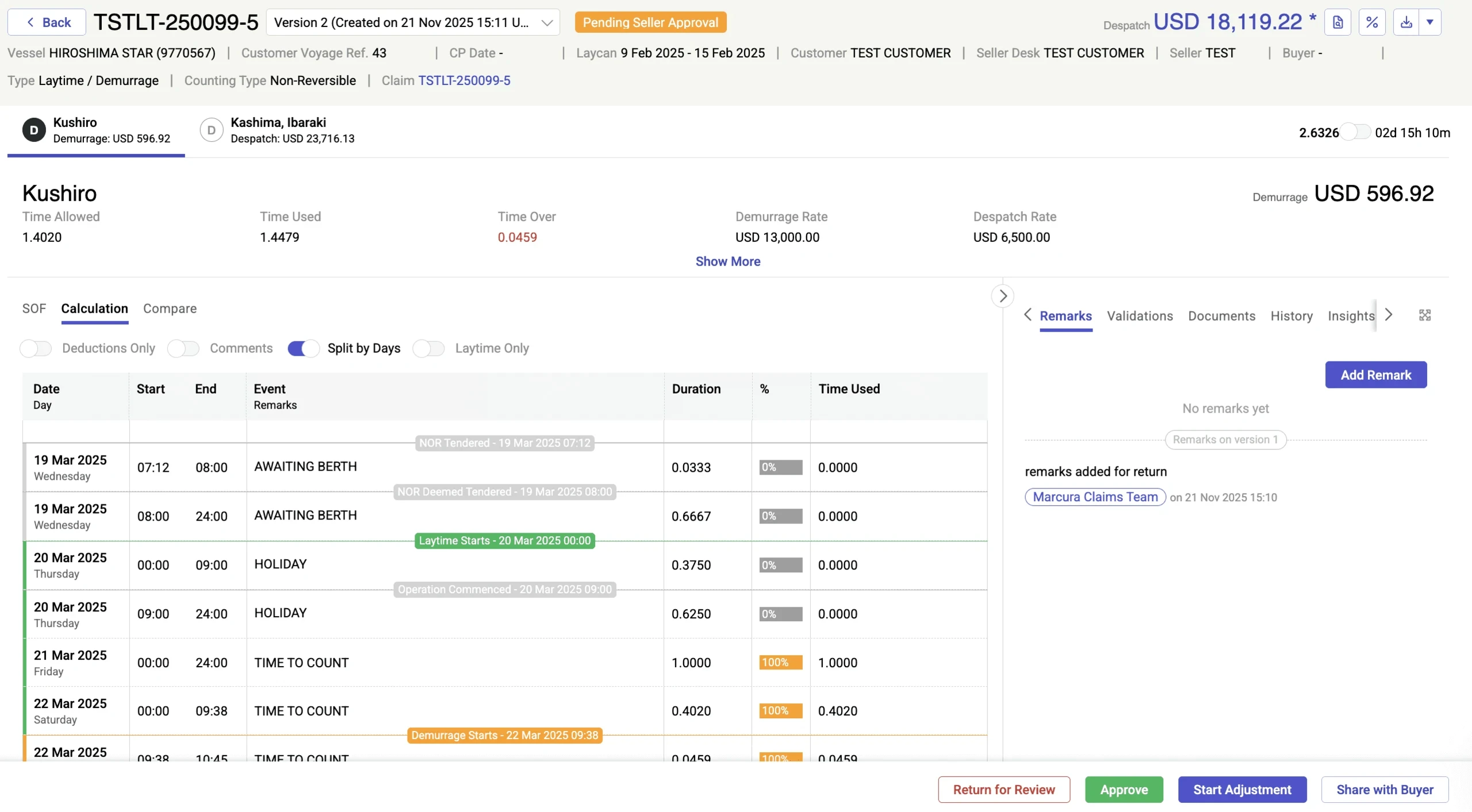Screen dimensions: 1472x812
Task: Click Remarks on version 1 divider label
Action: click(1225, 440)
